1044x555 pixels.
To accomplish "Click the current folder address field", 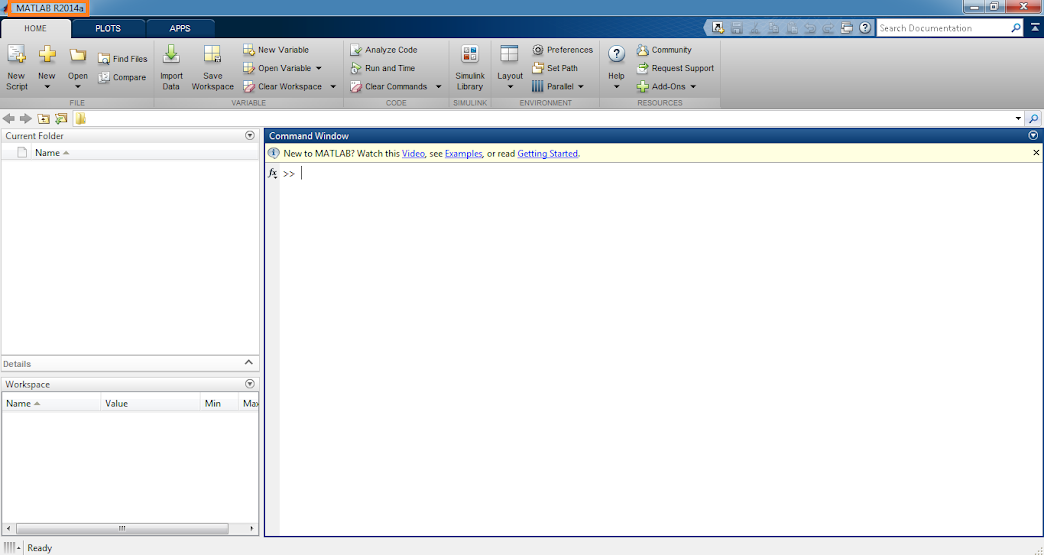I will coord(549,118).
